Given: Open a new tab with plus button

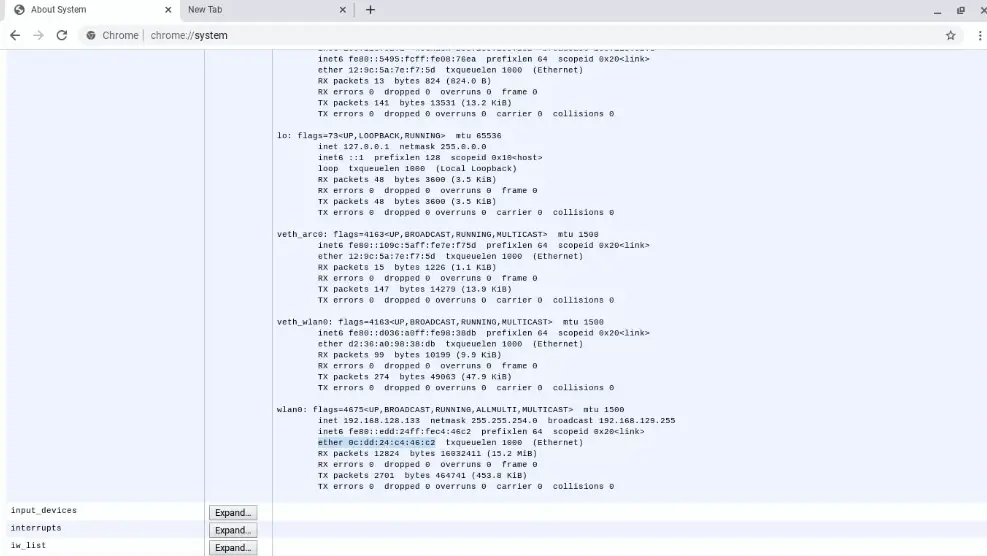Looking at the screenshot, I should [x=370, y=9].
